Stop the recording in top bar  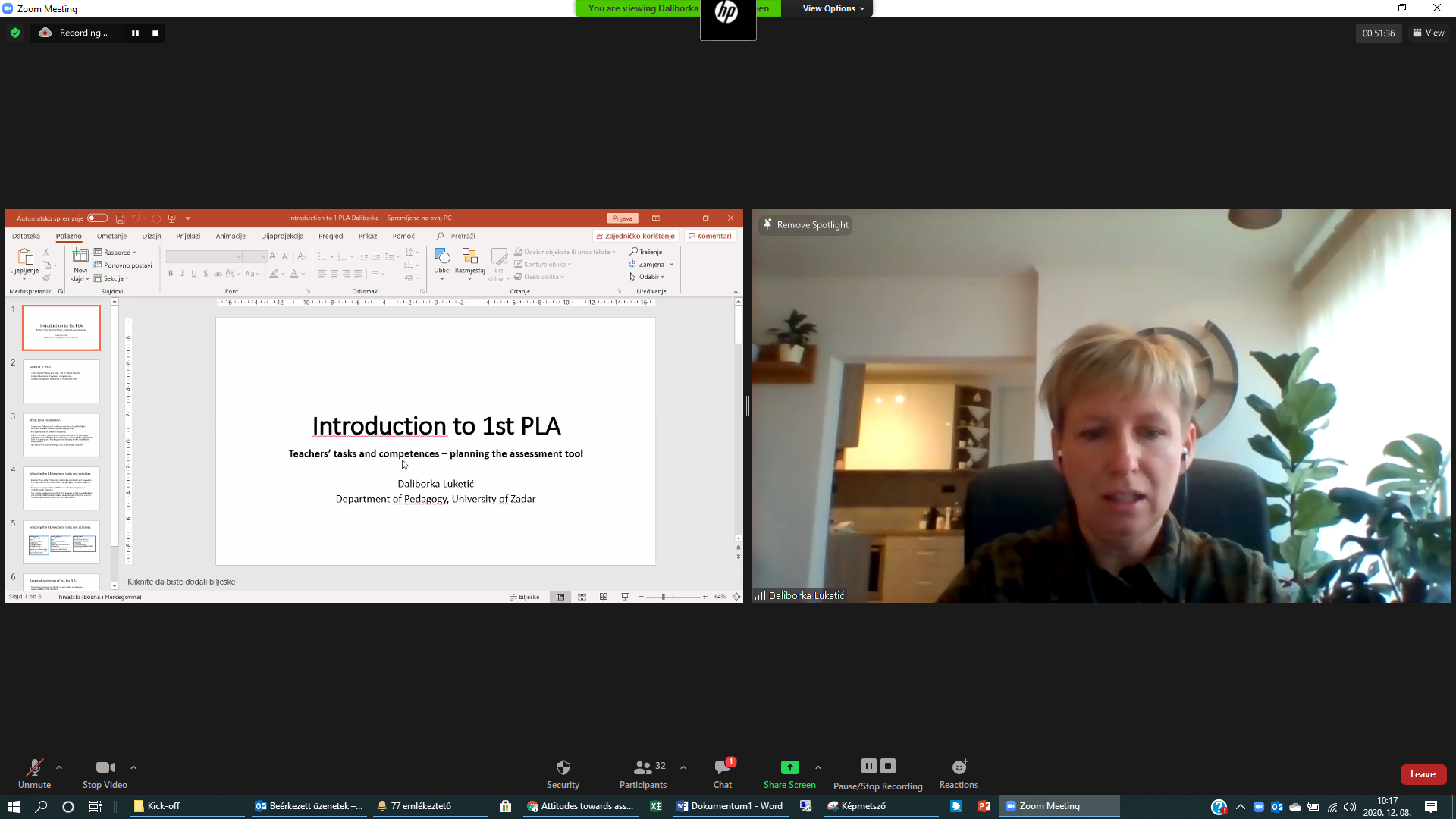click(155, 33)
